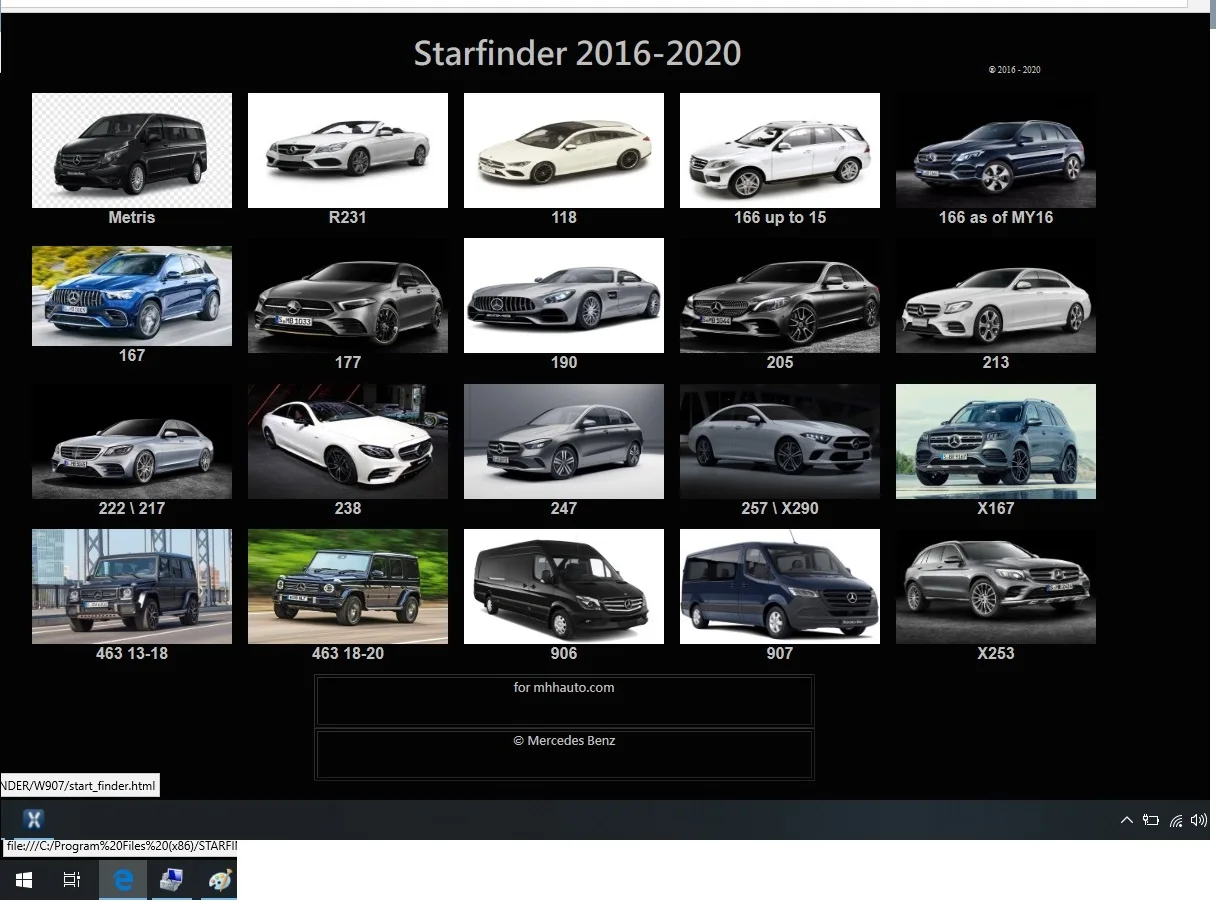Open the 177 hatchback image
Screen dimensions: 1216x904
348,296
